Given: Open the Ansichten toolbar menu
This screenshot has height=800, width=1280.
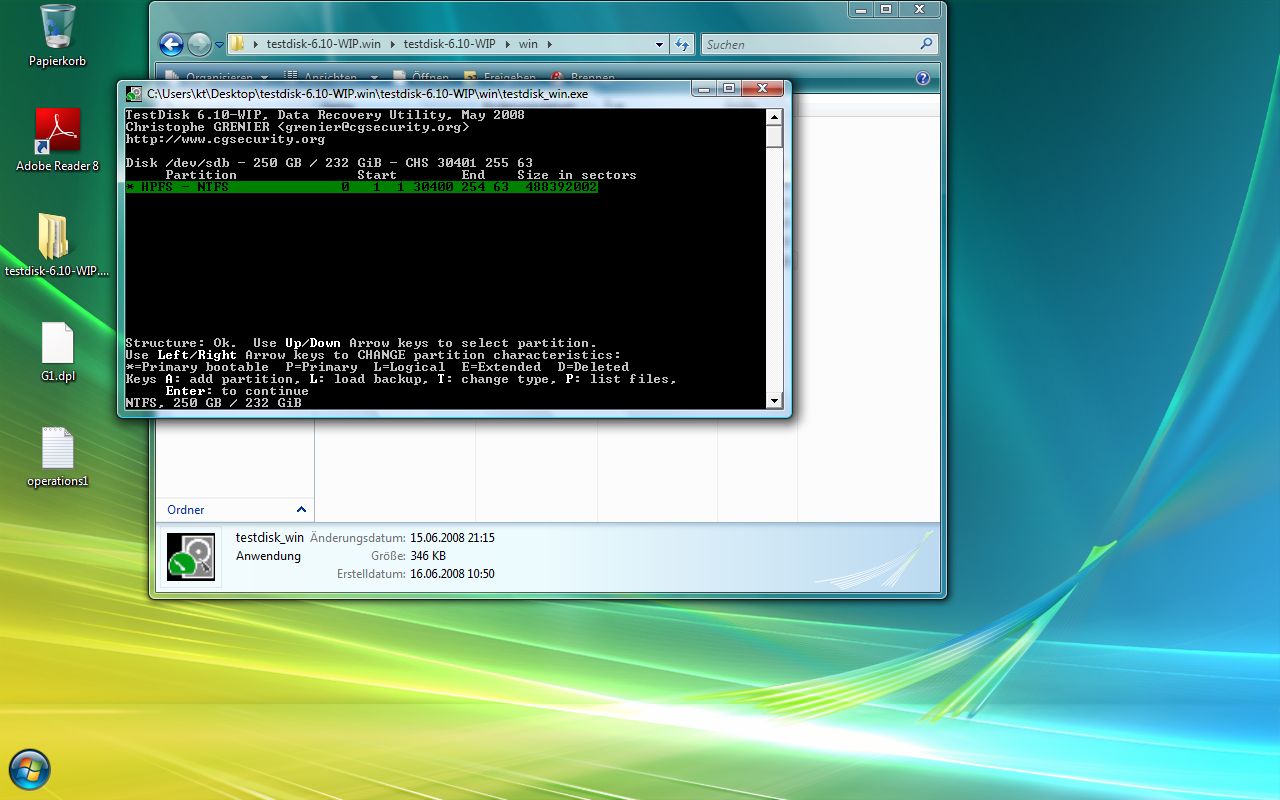Looking at the screenshot, I should pos(331,78).
